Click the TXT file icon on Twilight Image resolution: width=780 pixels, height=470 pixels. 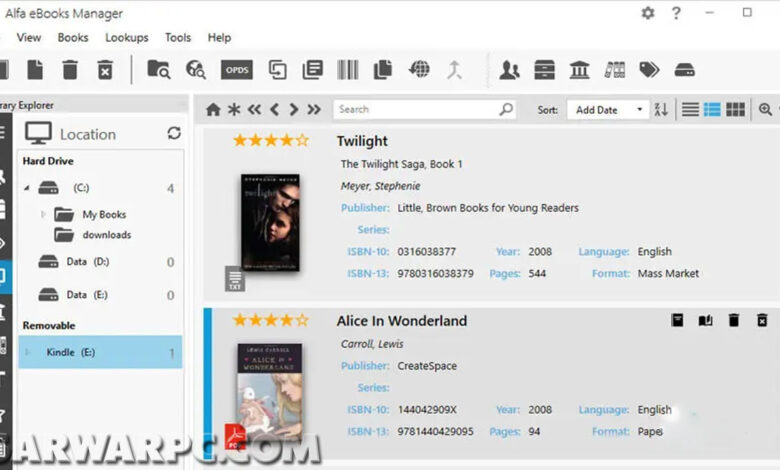[235, 279]
